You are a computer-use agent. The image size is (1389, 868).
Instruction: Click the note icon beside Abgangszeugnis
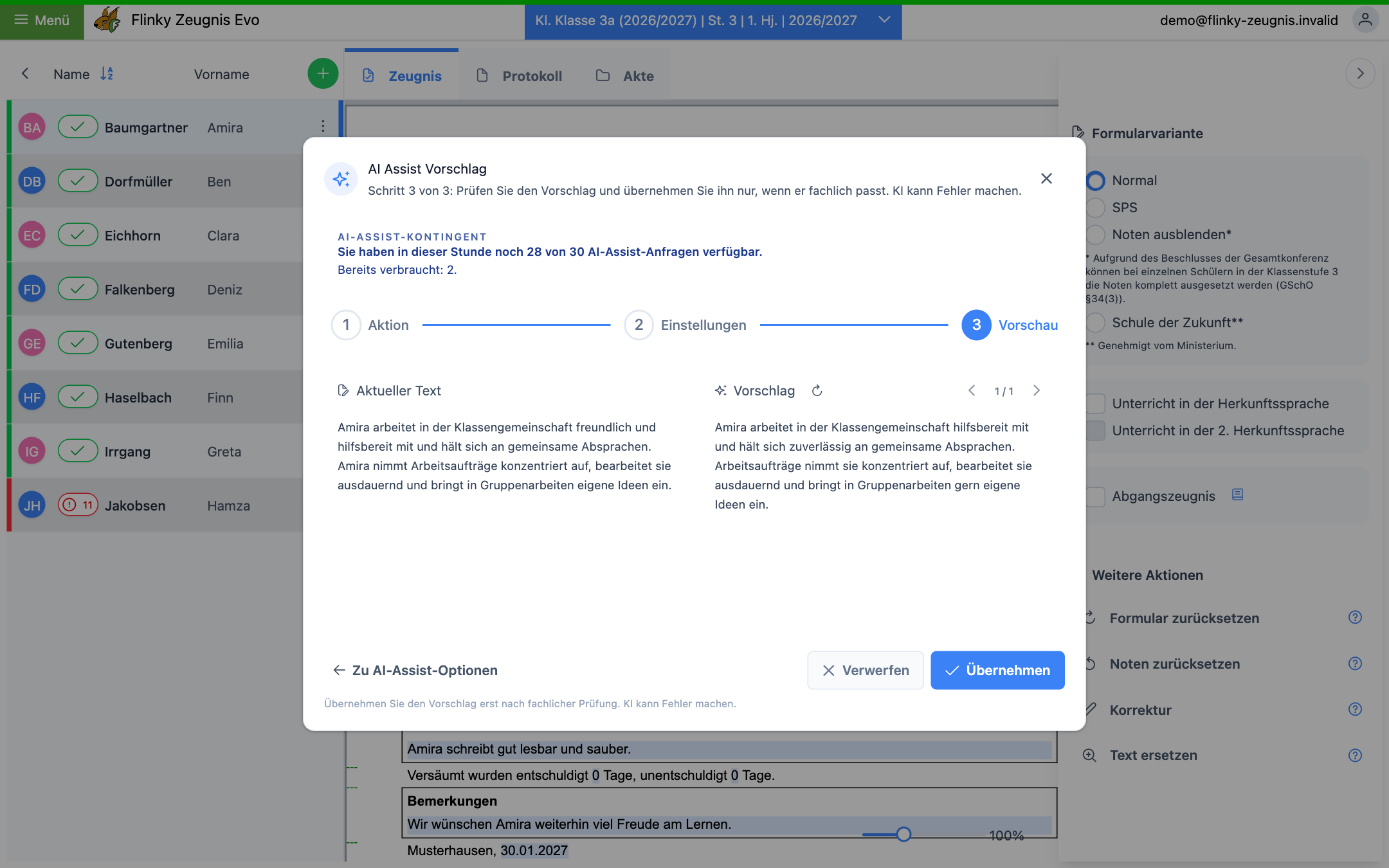click(1237, 494)
